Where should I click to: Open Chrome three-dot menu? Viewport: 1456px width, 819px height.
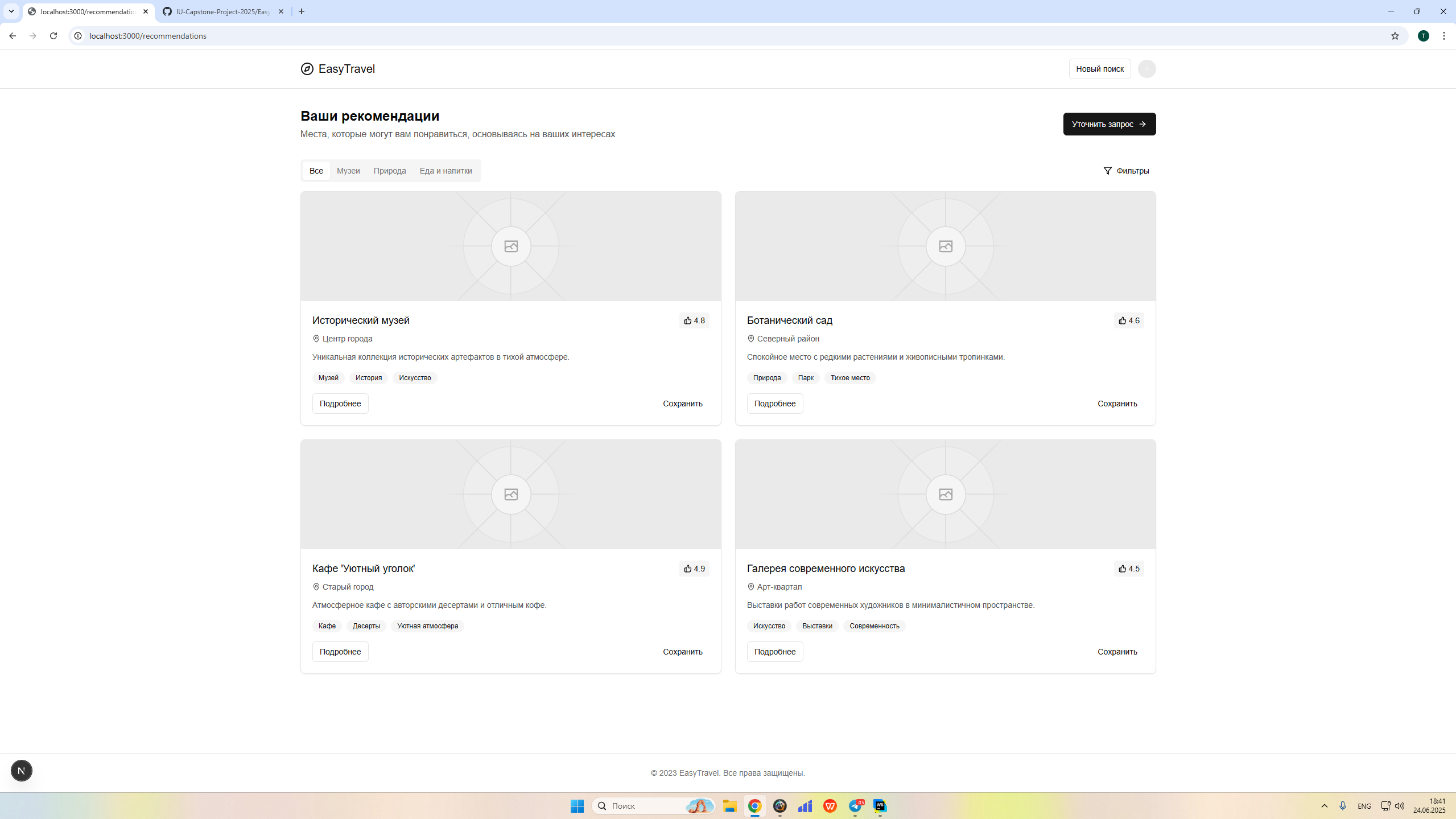1443,36
